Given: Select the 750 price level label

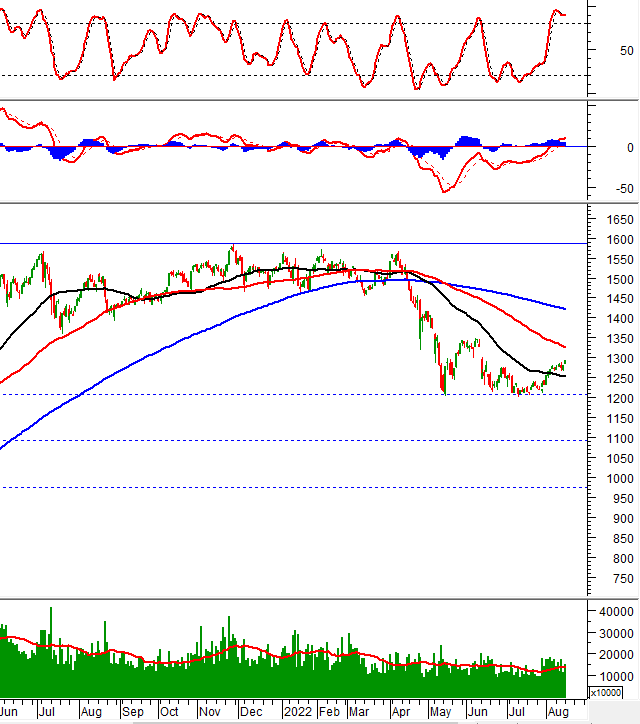Looking at the screenshot, I should [x=623, y=579].
